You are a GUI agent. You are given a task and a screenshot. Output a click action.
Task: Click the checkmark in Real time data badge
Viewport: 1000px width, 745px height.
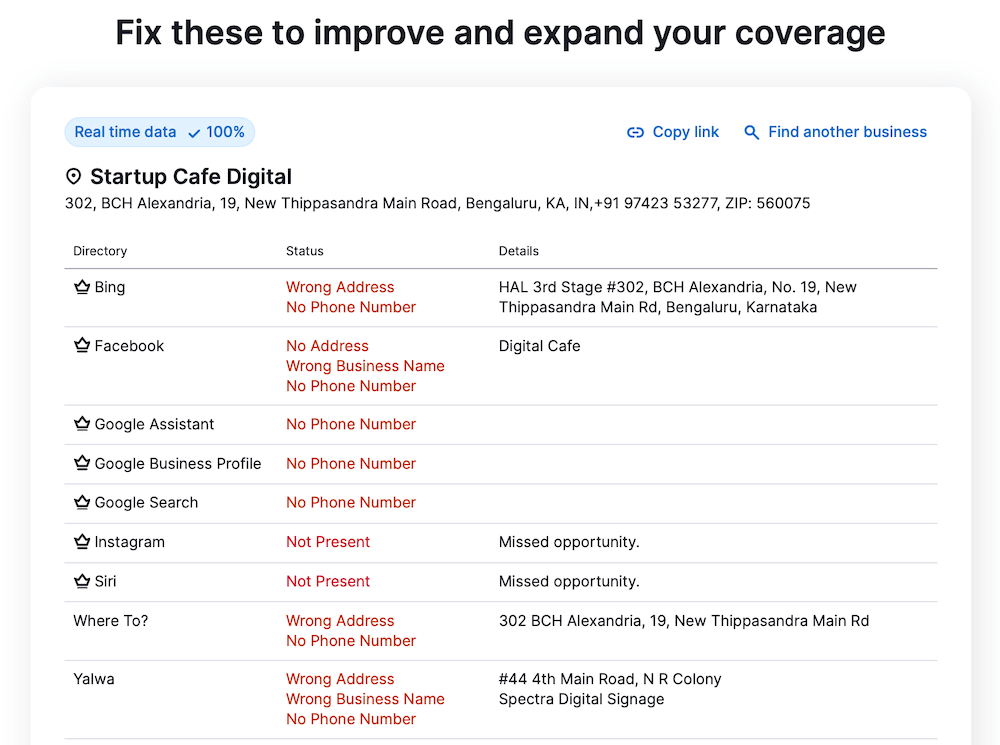194,133
